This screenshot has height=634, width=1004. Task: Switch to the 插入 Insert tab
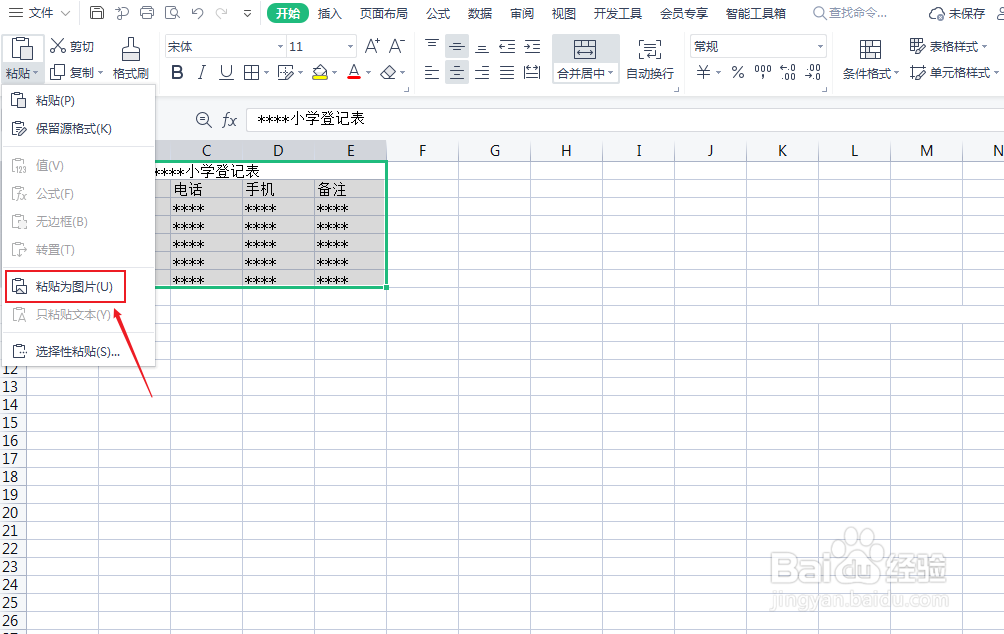click(330, 13)
